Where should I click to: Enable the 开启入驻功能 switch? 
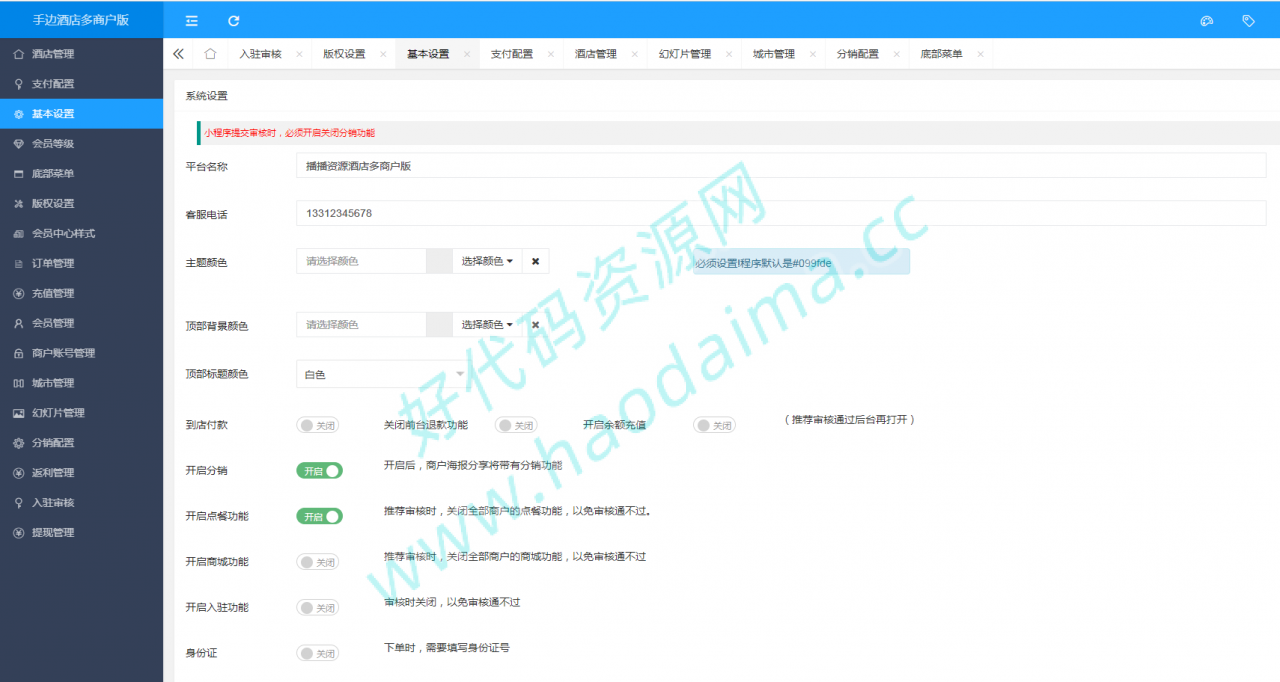(318, 608)
